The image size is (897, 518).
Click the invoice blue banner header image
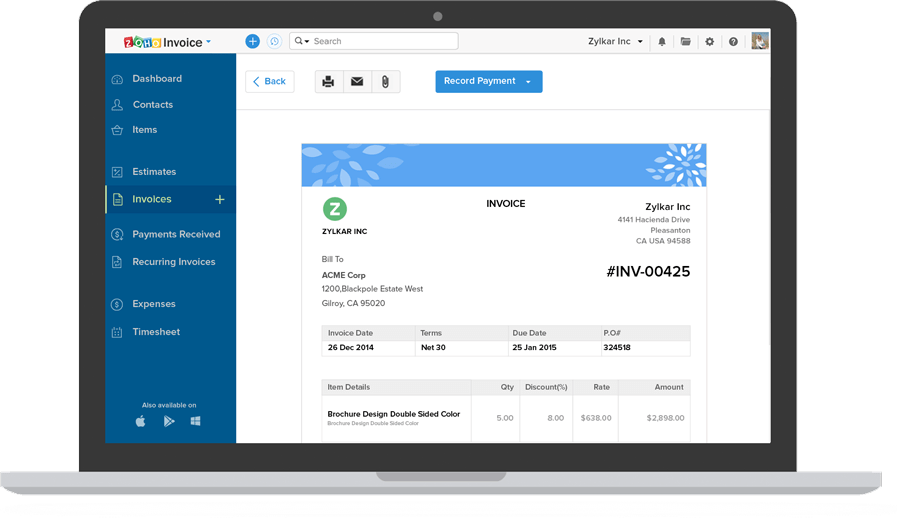coord(504,165)
